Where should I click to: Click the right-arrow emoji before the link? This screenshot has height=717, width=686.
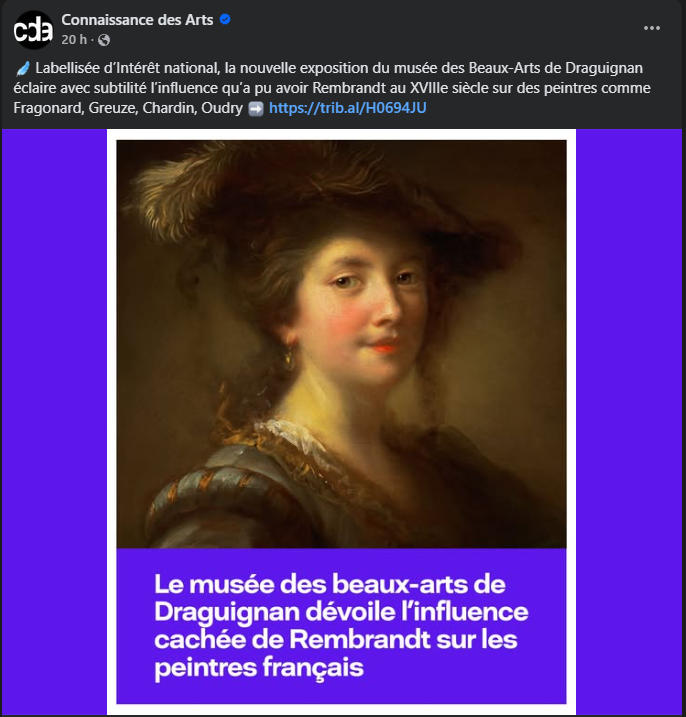[x=256, y=109]
